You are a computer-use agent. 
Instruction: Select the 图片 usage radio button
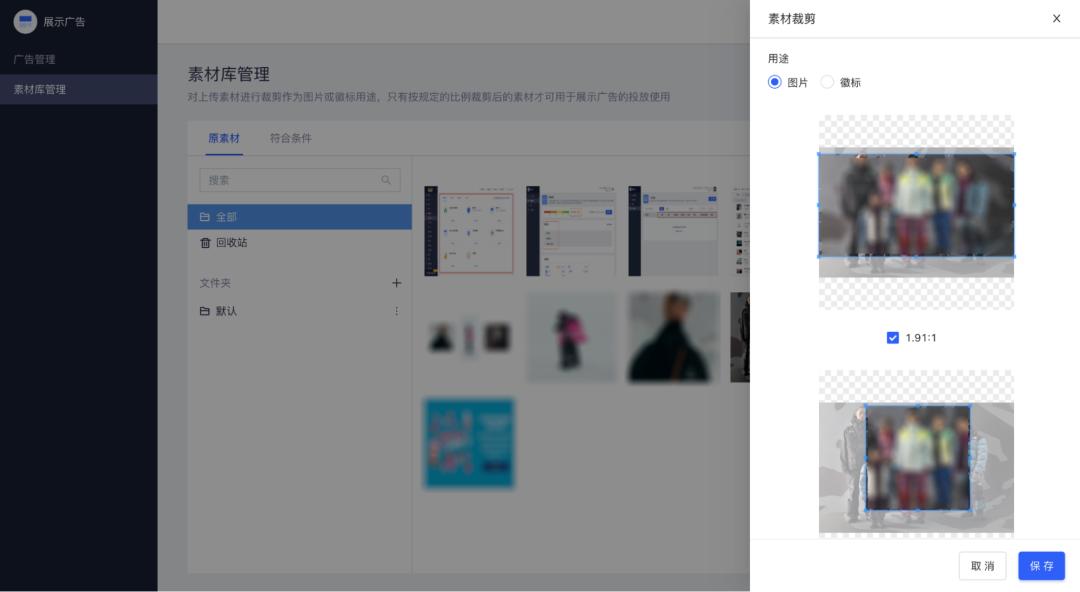775,82
